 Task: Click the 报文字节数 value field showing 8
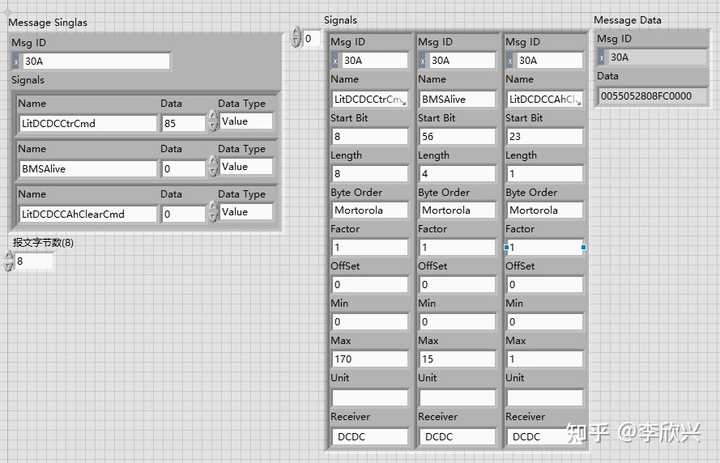34,261
